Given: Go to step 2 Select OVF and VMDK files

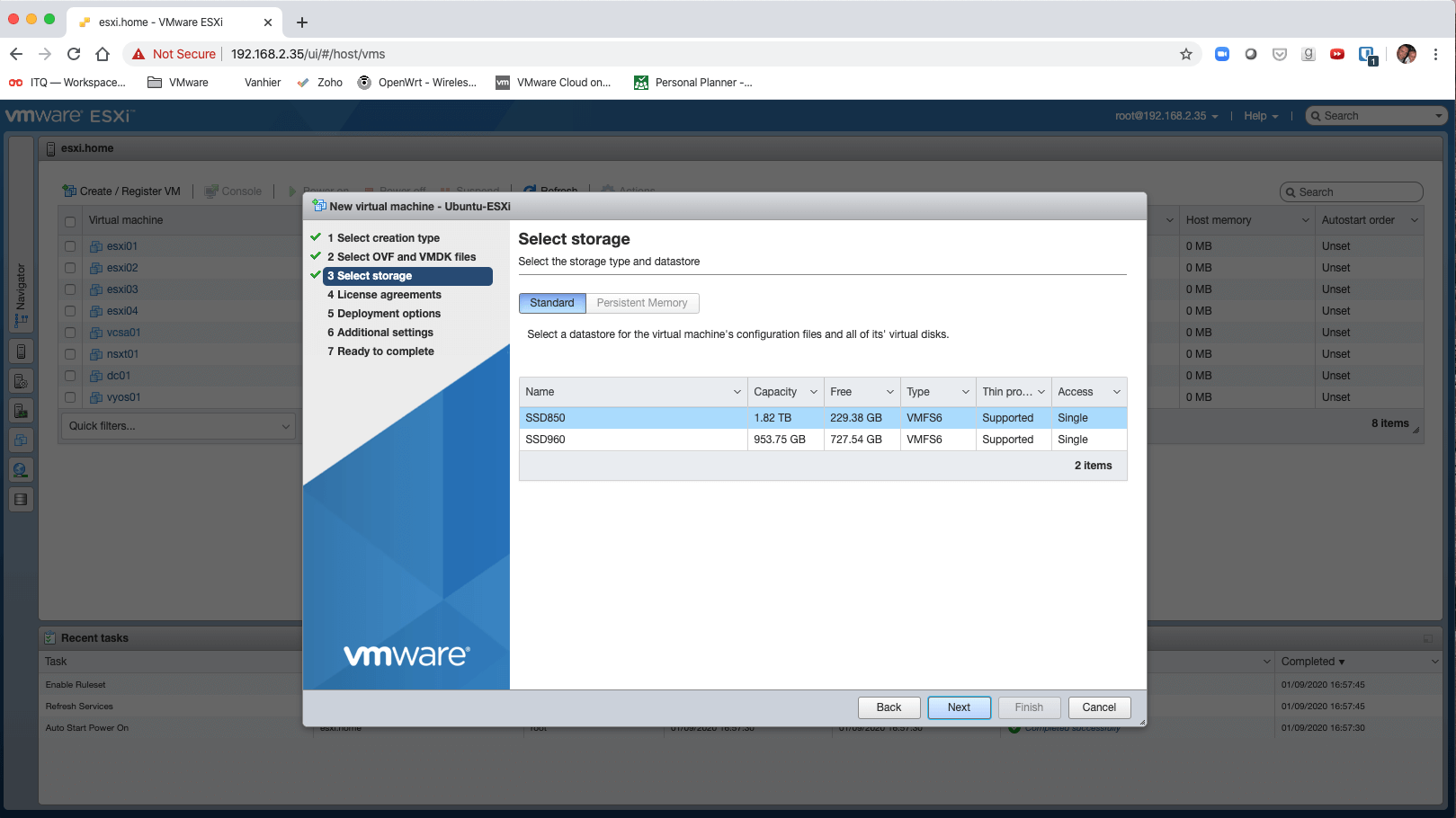Looking at the screenshot, I should coord(401,257).
